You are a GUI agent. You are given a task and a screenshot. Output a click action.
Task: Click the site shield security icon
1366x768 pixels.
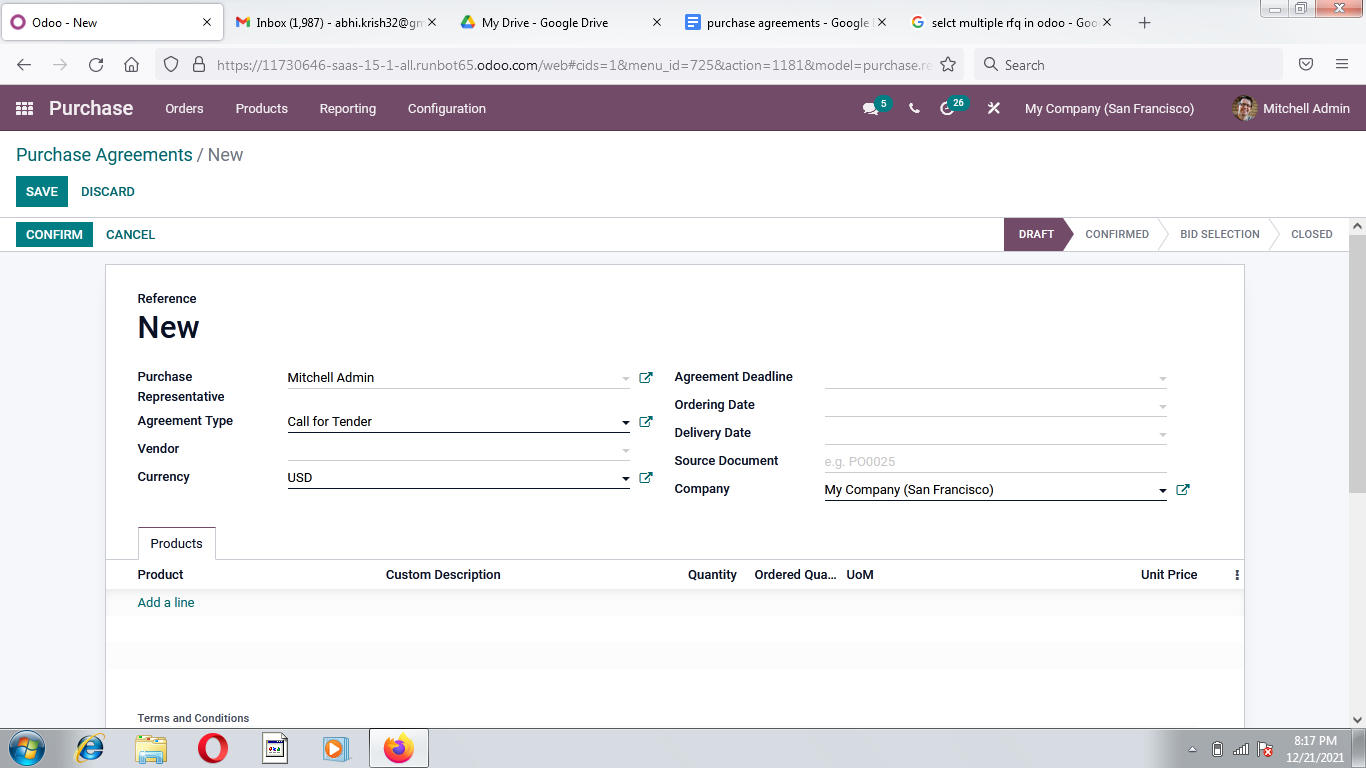tap(171, 65)
